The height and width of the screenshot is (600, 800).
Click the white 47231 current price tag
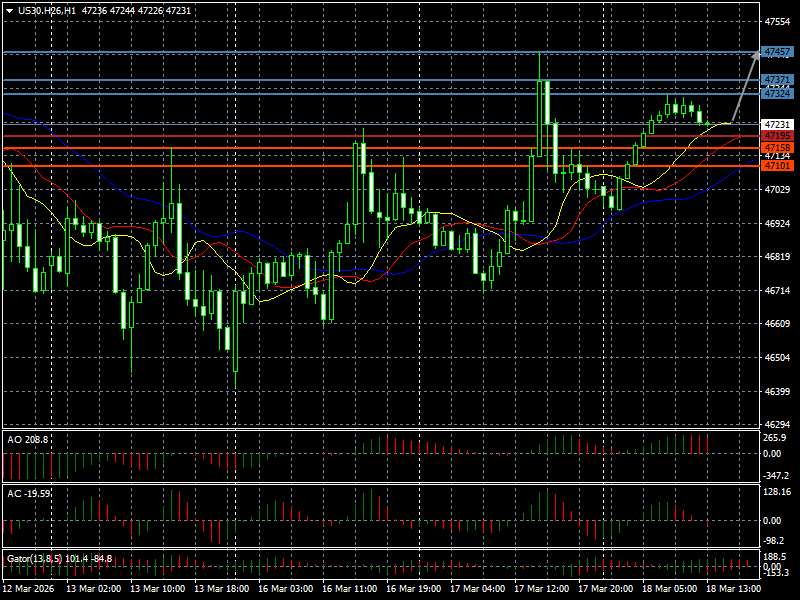777,124
